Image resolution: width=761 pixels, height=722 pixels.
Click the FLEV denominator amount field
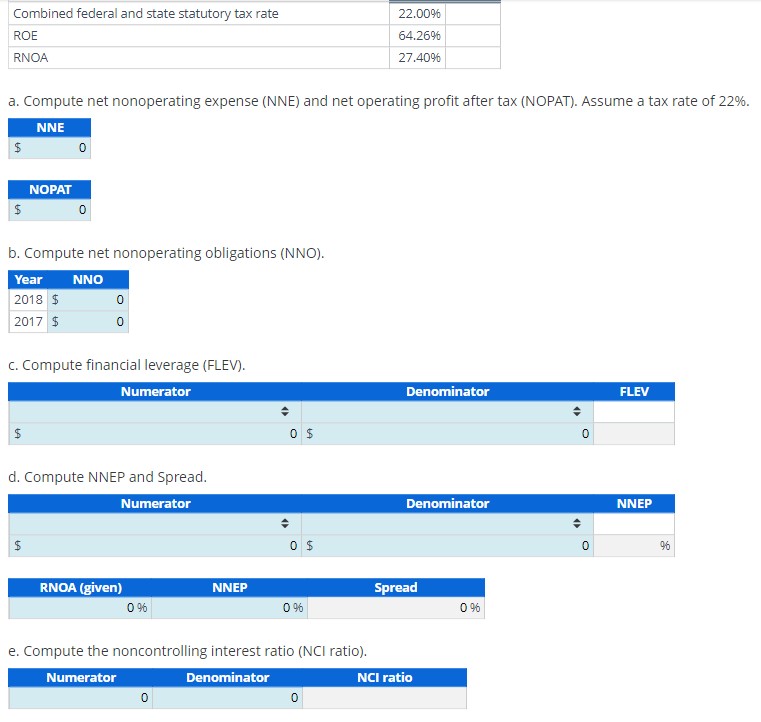click(x=447, y=433)
